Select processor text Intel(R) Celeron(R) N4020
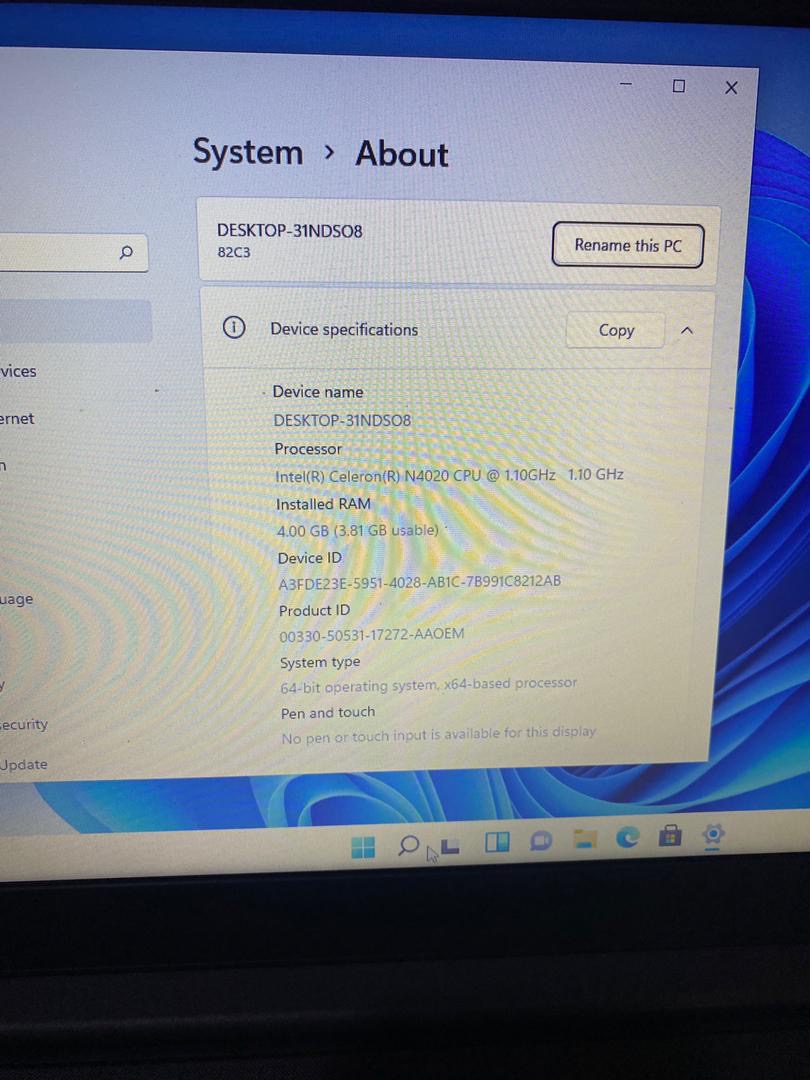Screen dimensions: 810x1080 [449, 475]
